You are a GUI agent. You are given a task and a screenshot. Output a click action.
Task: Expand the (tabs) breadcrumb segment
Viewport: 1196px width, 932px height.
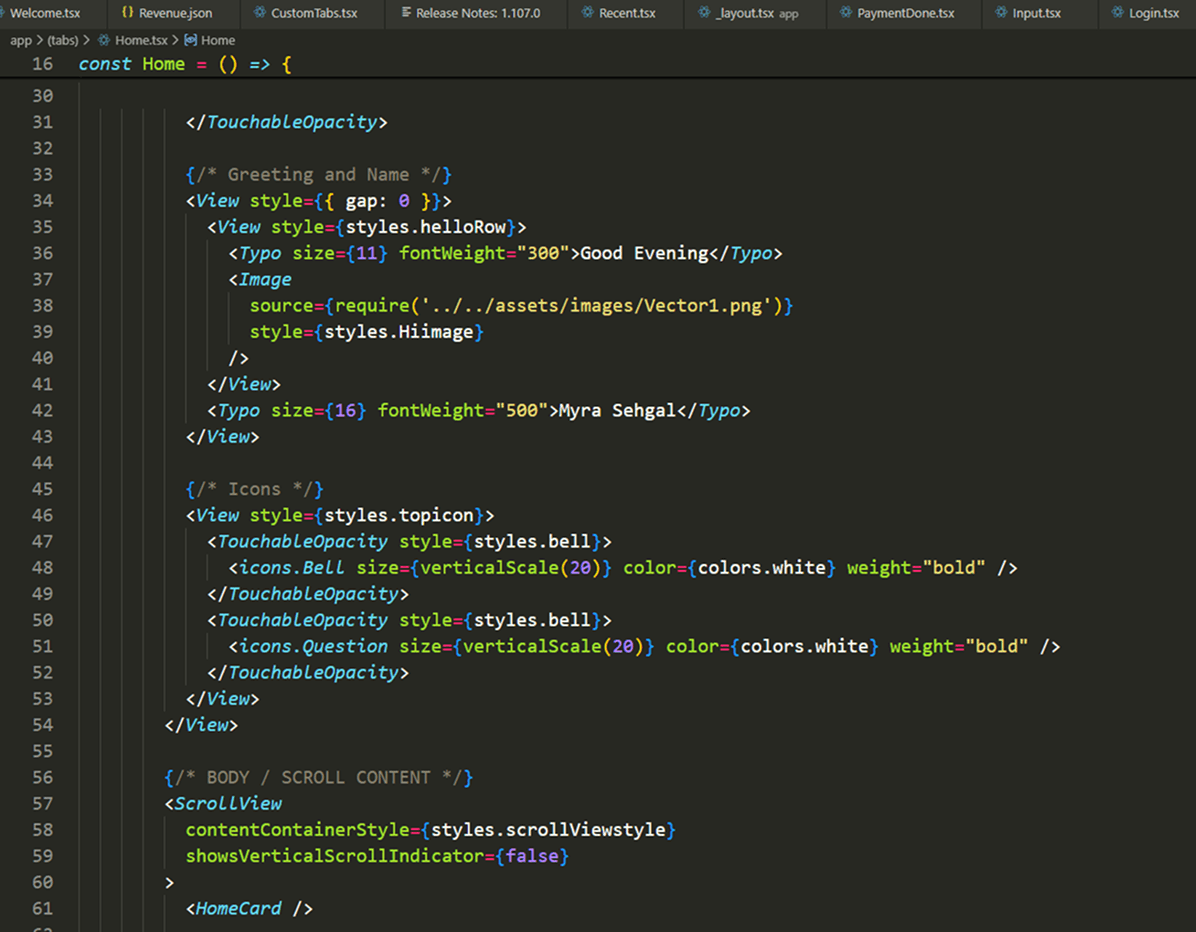(x=63, y=40)
